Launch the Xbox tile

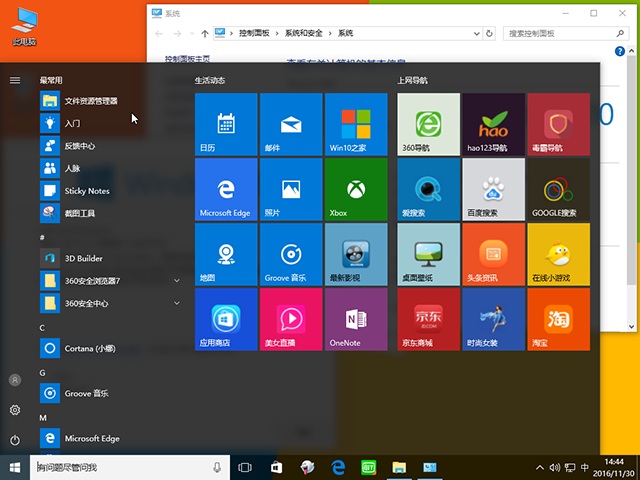coord(354,190)
